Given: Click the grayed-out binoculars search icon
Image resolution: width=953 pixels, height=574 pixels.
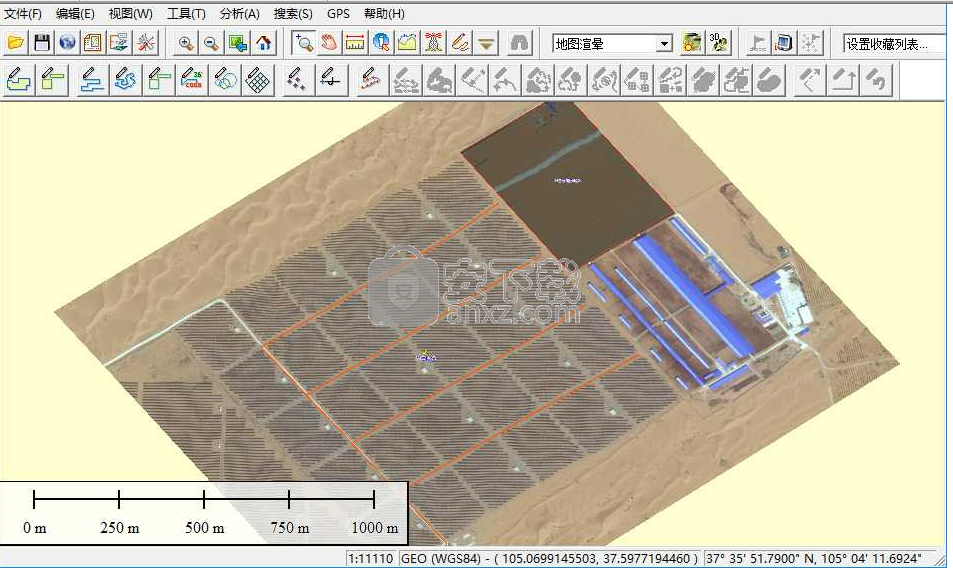Looking at the screenshot, I should tap(520, 43).
